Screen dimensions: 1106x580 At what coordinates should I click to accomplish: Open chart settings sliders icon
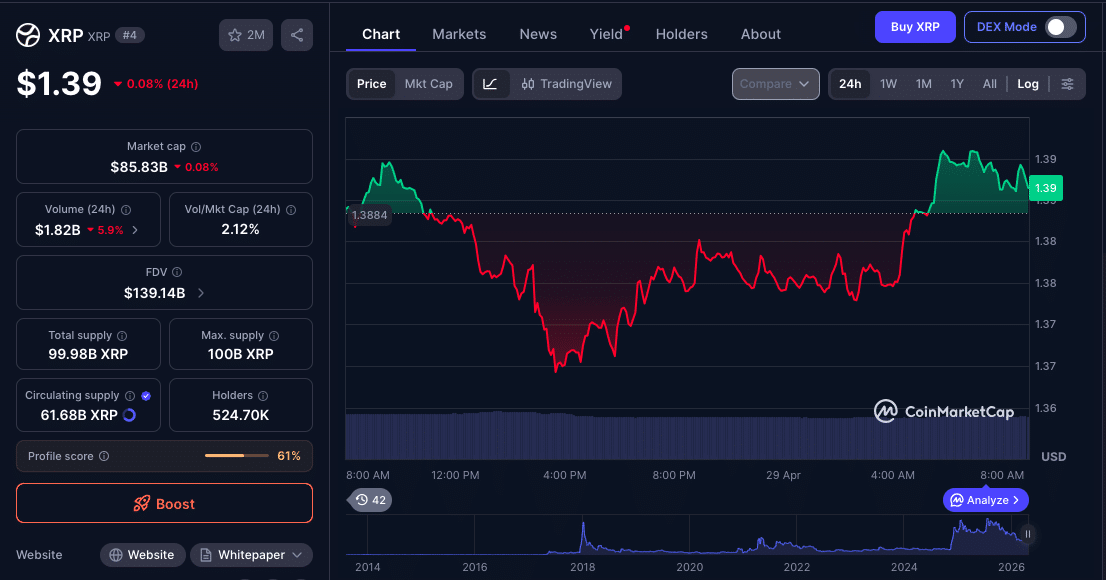tap(1067, 84)
